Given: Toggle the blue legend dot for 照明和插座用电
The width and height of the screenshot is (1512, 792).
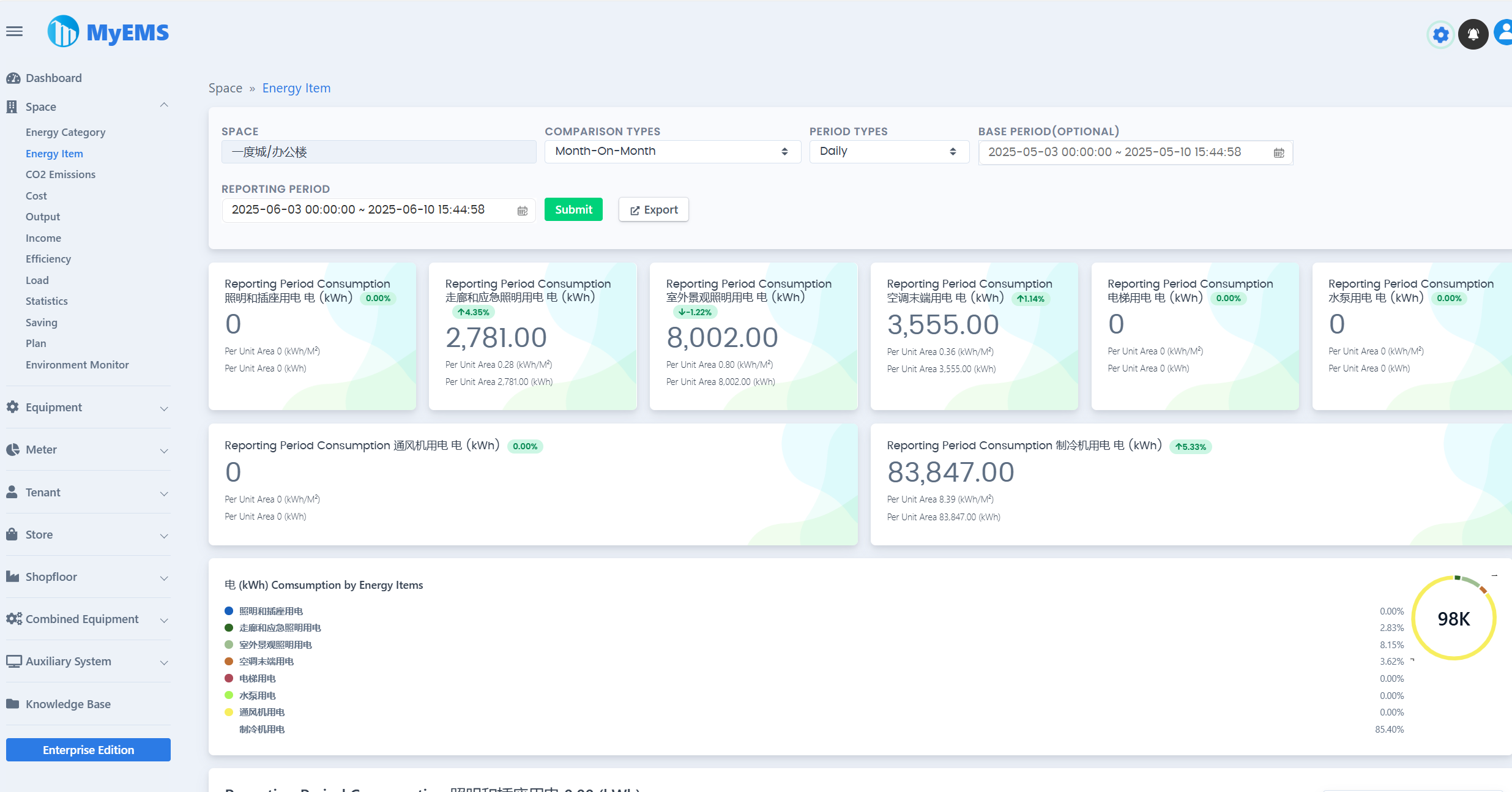Looking at the screenshot, I should (229, 611).
